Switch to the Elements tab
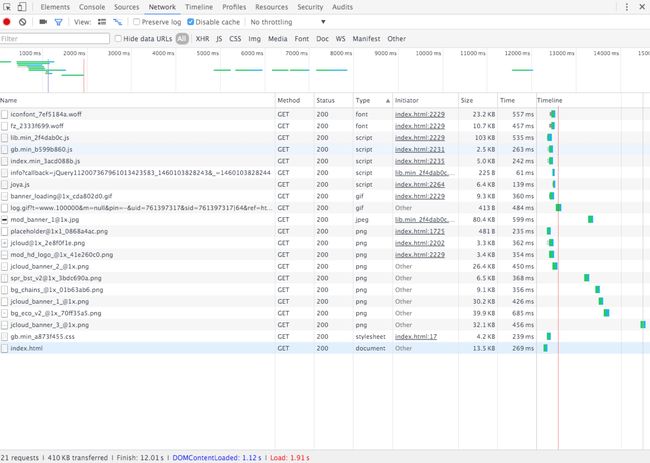 pos(55,7)
